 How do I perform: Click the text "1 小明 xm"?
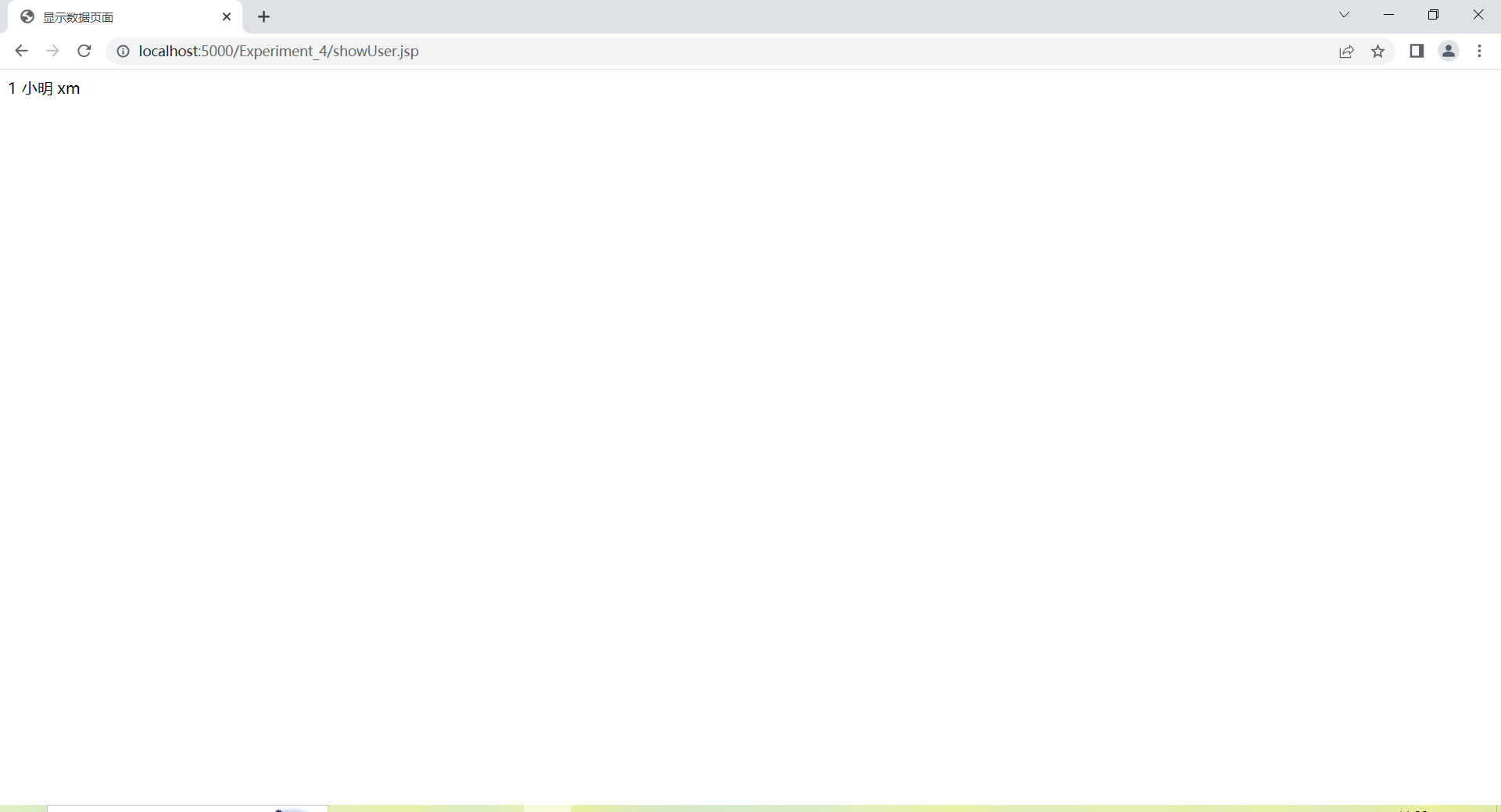(44, 88)
